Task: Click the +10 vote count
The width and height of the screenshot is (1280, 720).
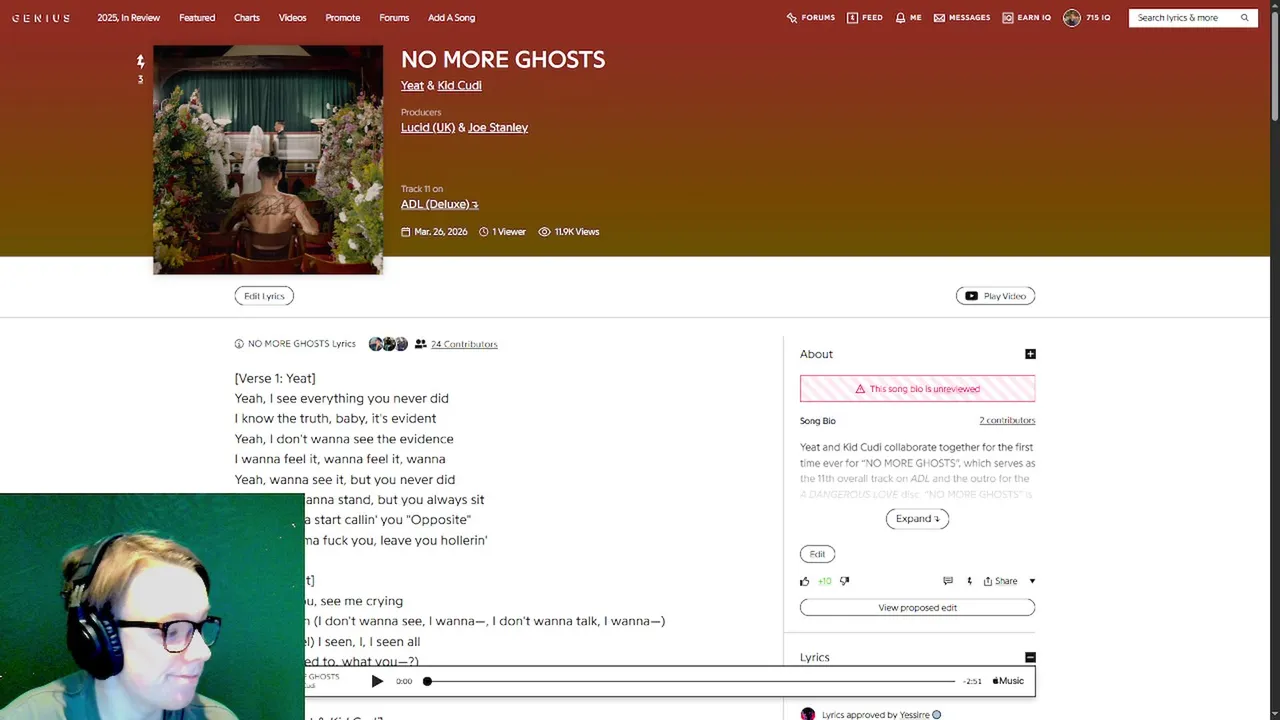Action: pyautogui.click(x=824, y=581)
